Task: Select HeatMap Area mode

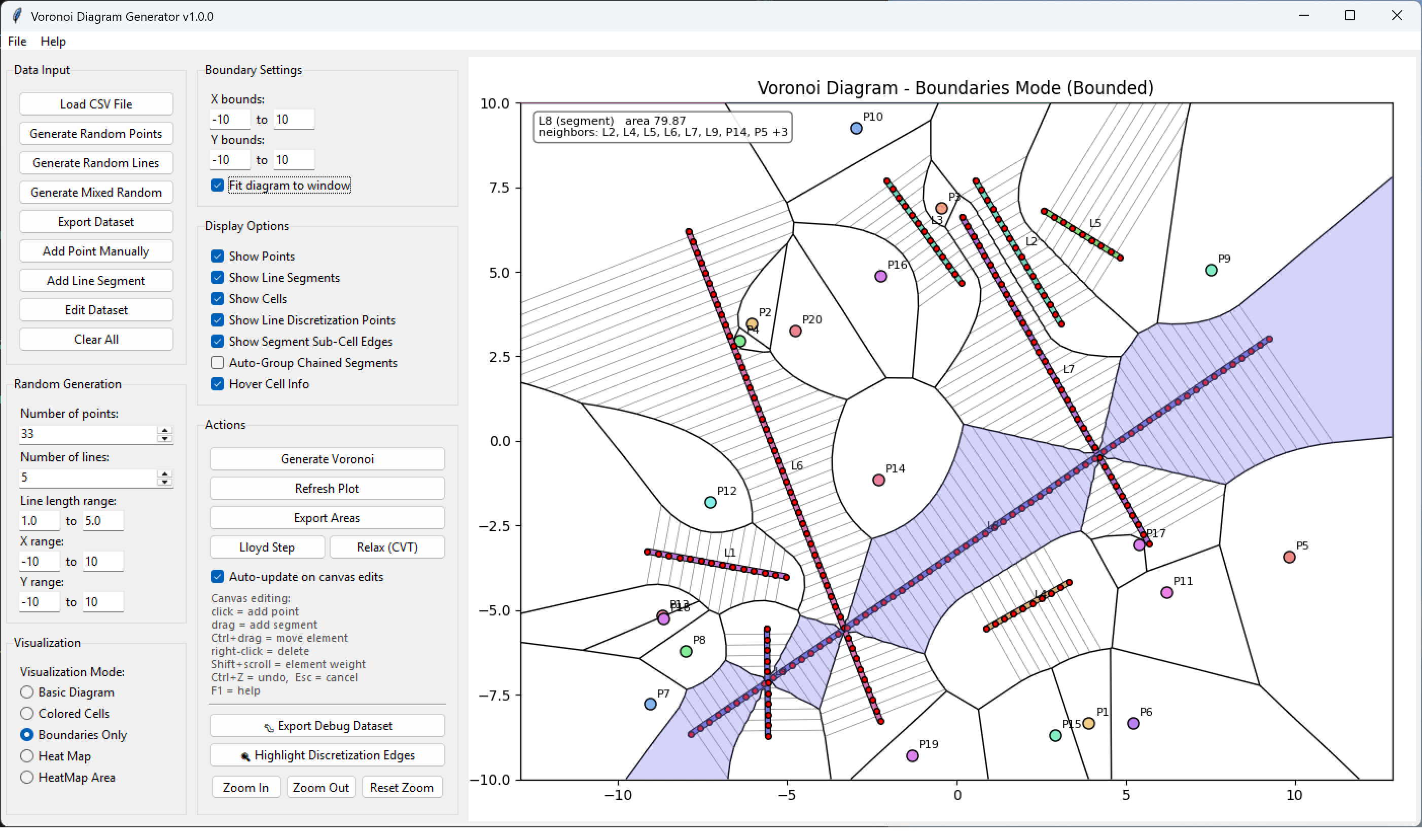Action: [26, 778]
